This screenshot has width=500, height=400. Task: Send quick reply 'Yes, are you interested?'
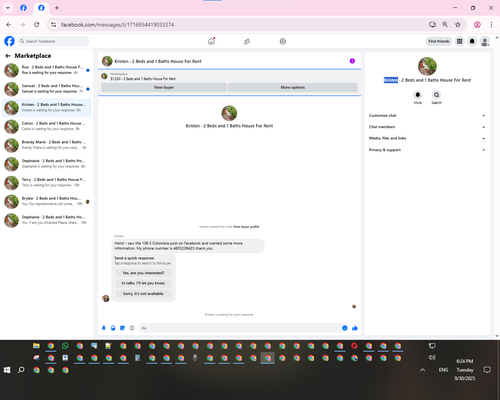coord(143,273)
